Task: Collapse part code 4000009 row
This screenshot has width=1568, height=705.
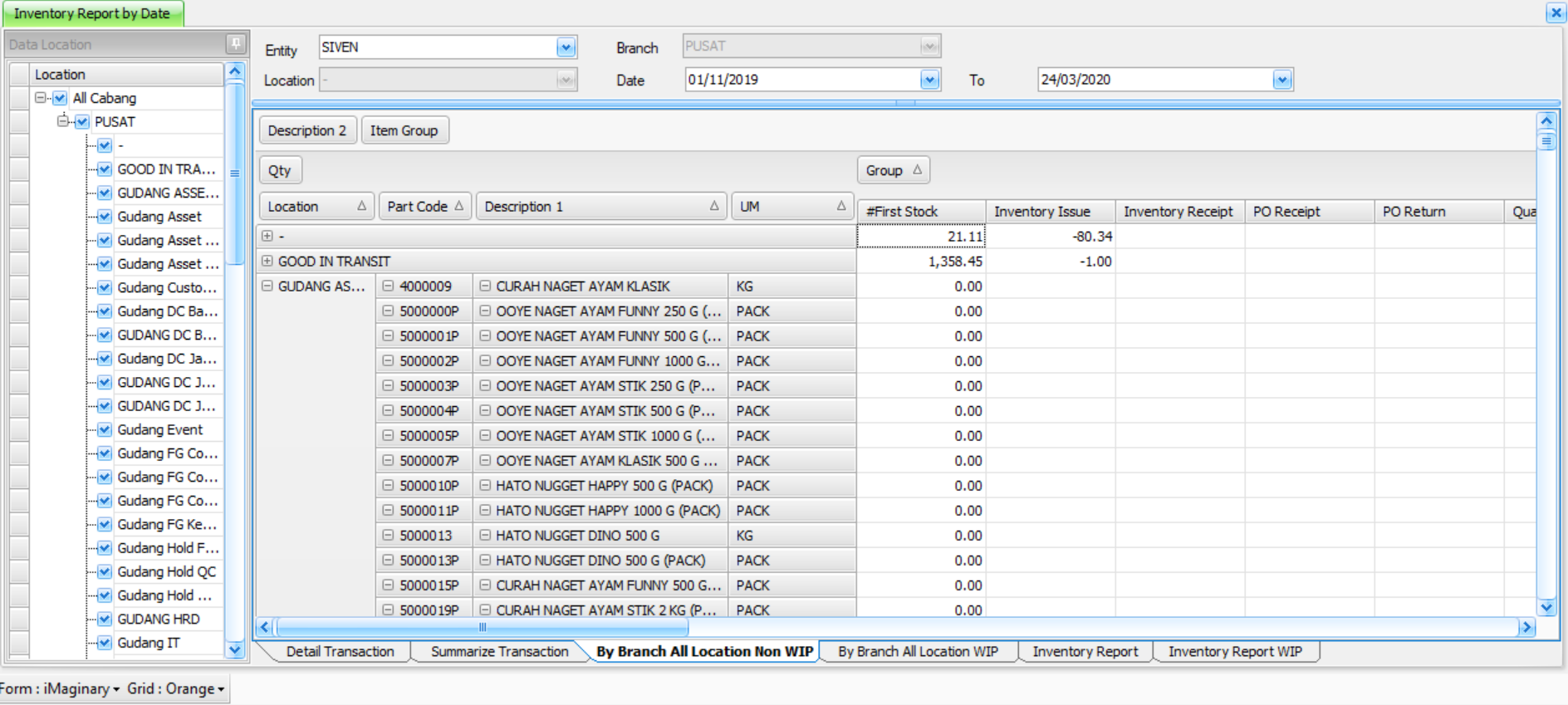Action: (x=388, y=286)
